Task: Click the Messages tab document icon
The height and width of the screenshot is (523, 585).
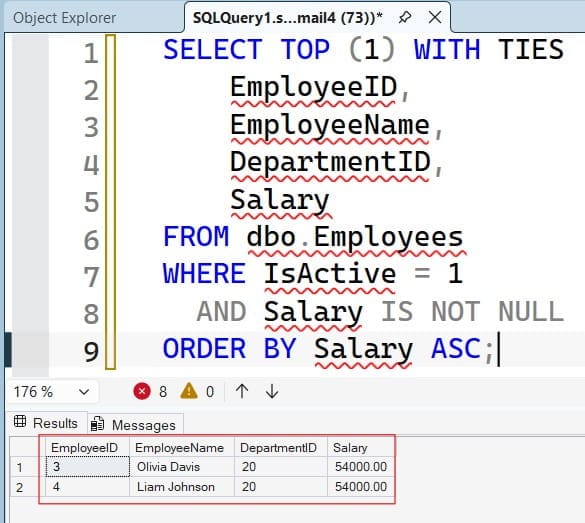Action: pyautogui.click(x=98, y=424)
